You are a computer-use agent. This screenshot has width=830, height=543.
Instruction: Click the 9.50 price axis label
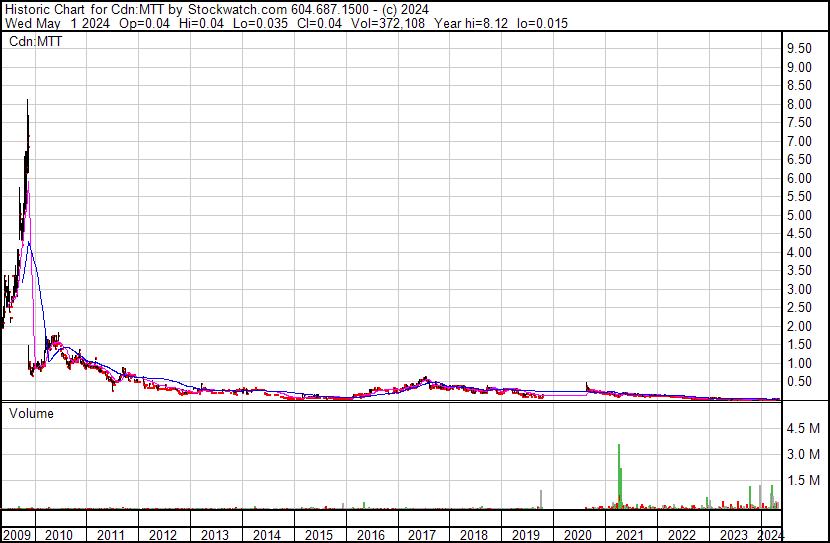(x=798, y=49)
